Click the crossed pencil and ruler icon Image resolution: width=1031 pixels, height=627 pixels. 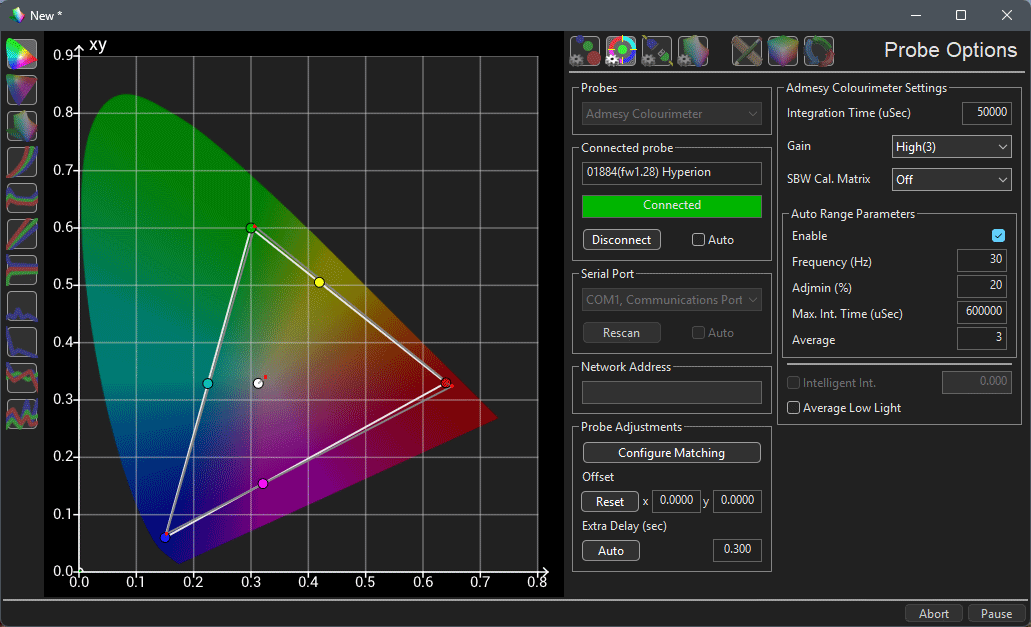click(x=747, y=50)
